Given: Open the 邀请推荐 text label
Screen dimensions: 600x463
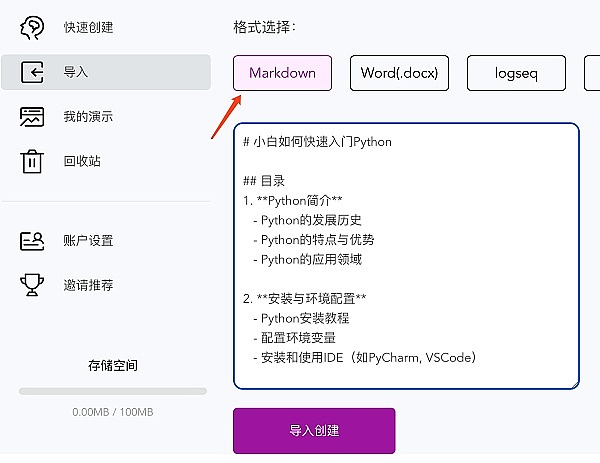Looking at the screenshot, I should click(88, 285).
